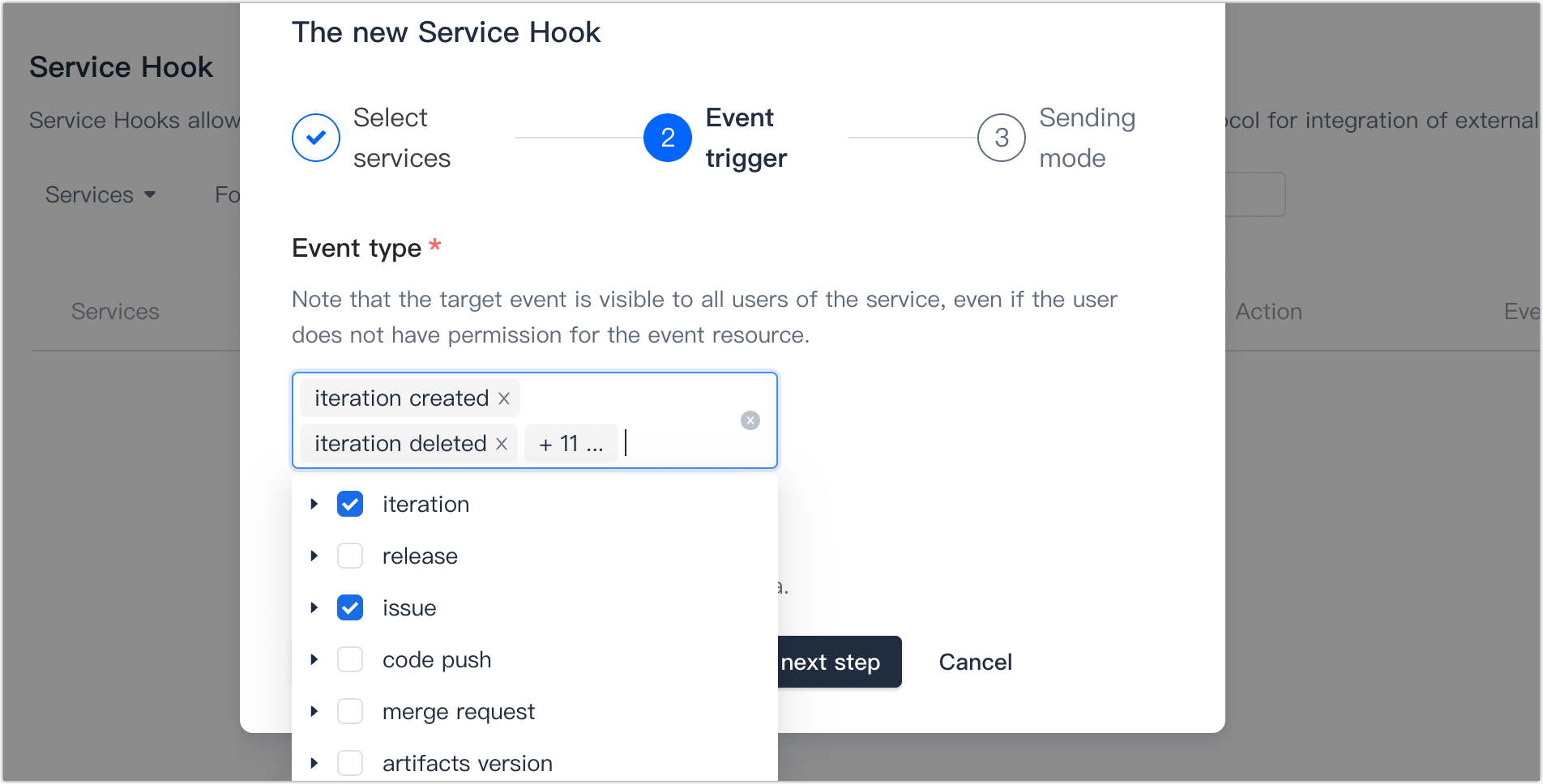Screen dimensions: 1543x784
Task: Click the step 3 Sending mode circle
Action: coord(1002,138)
